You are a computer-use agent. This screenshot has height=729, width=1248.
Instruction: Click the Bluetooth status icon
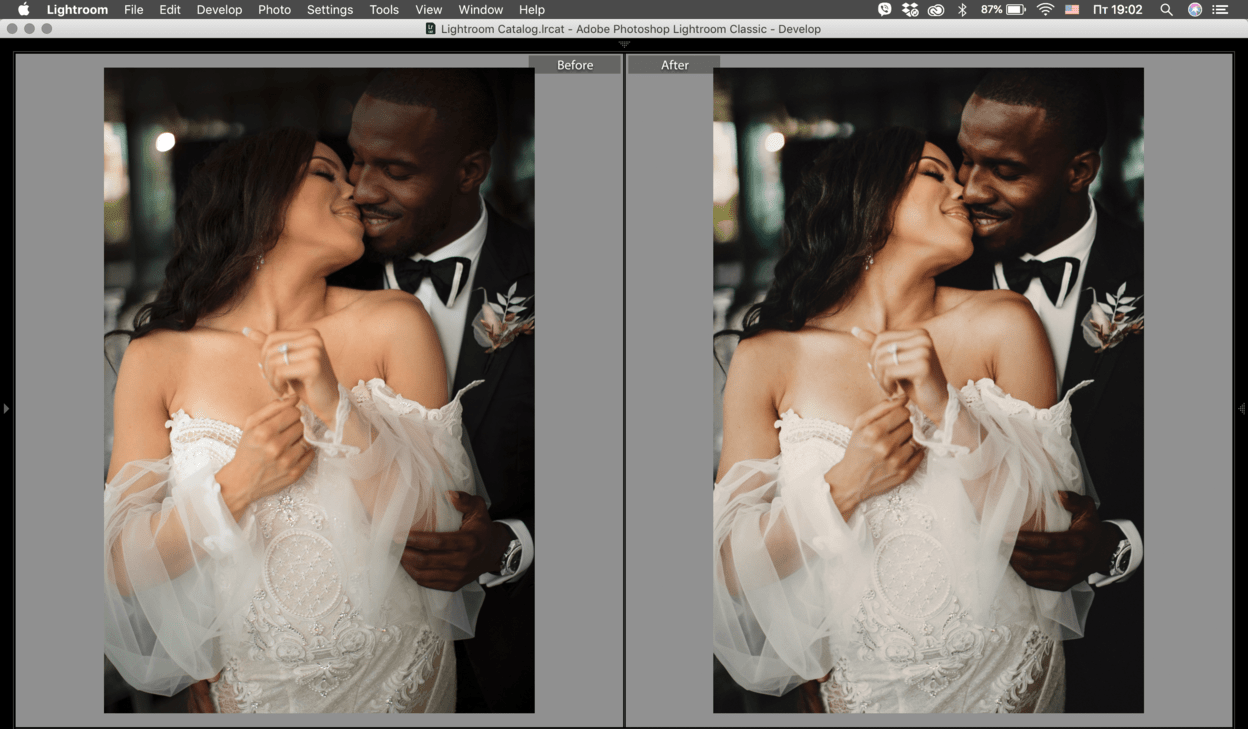pos(963,9)
